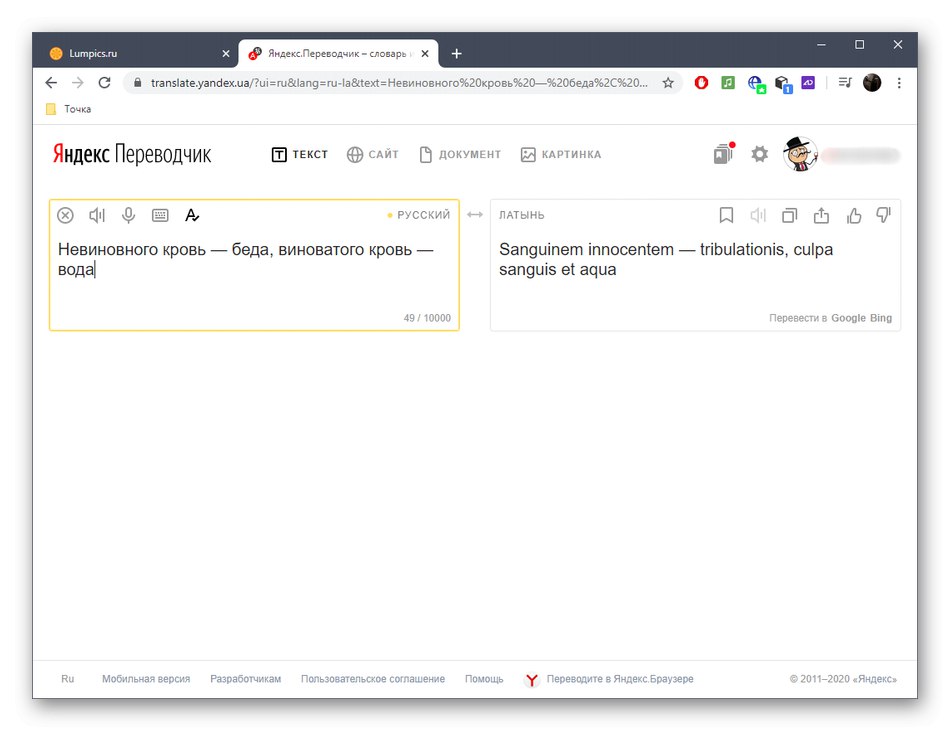Toggle spell check icon in source panel
The image size is (950, 731).
(x=192, y=215)
